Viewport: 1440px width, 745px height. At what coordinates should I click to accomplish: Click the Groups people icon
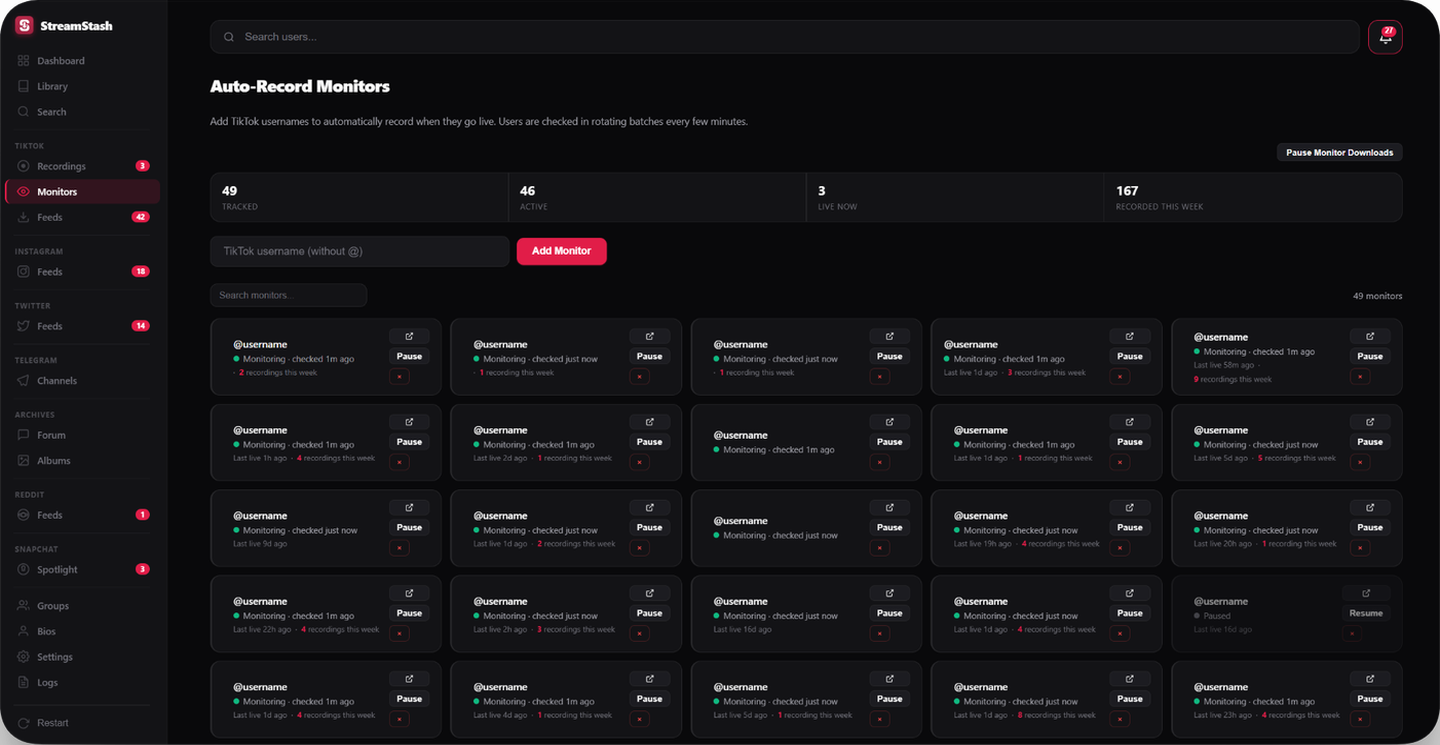[24, 605]
